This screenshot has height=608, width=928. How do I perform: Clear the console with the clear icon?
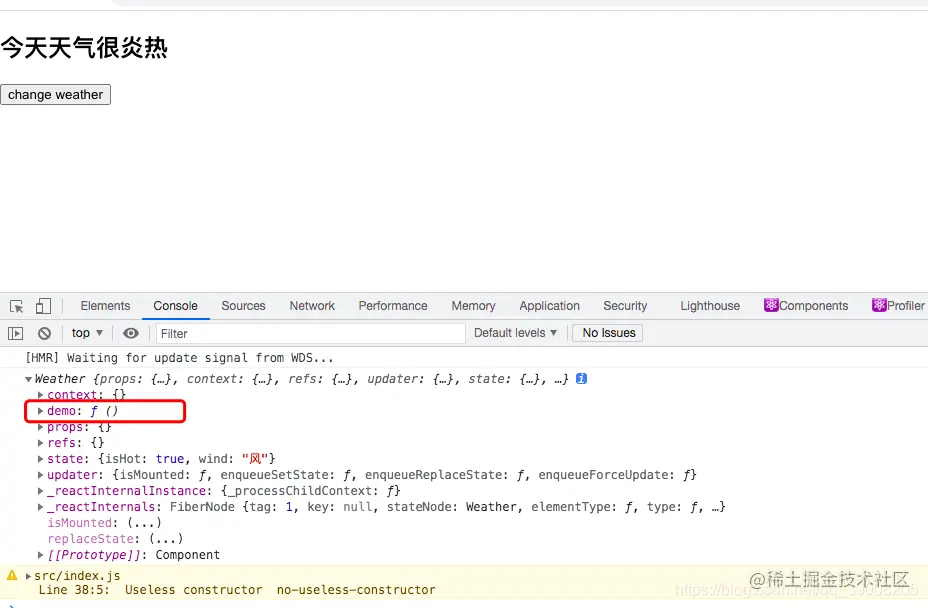(x=44, y=333)
